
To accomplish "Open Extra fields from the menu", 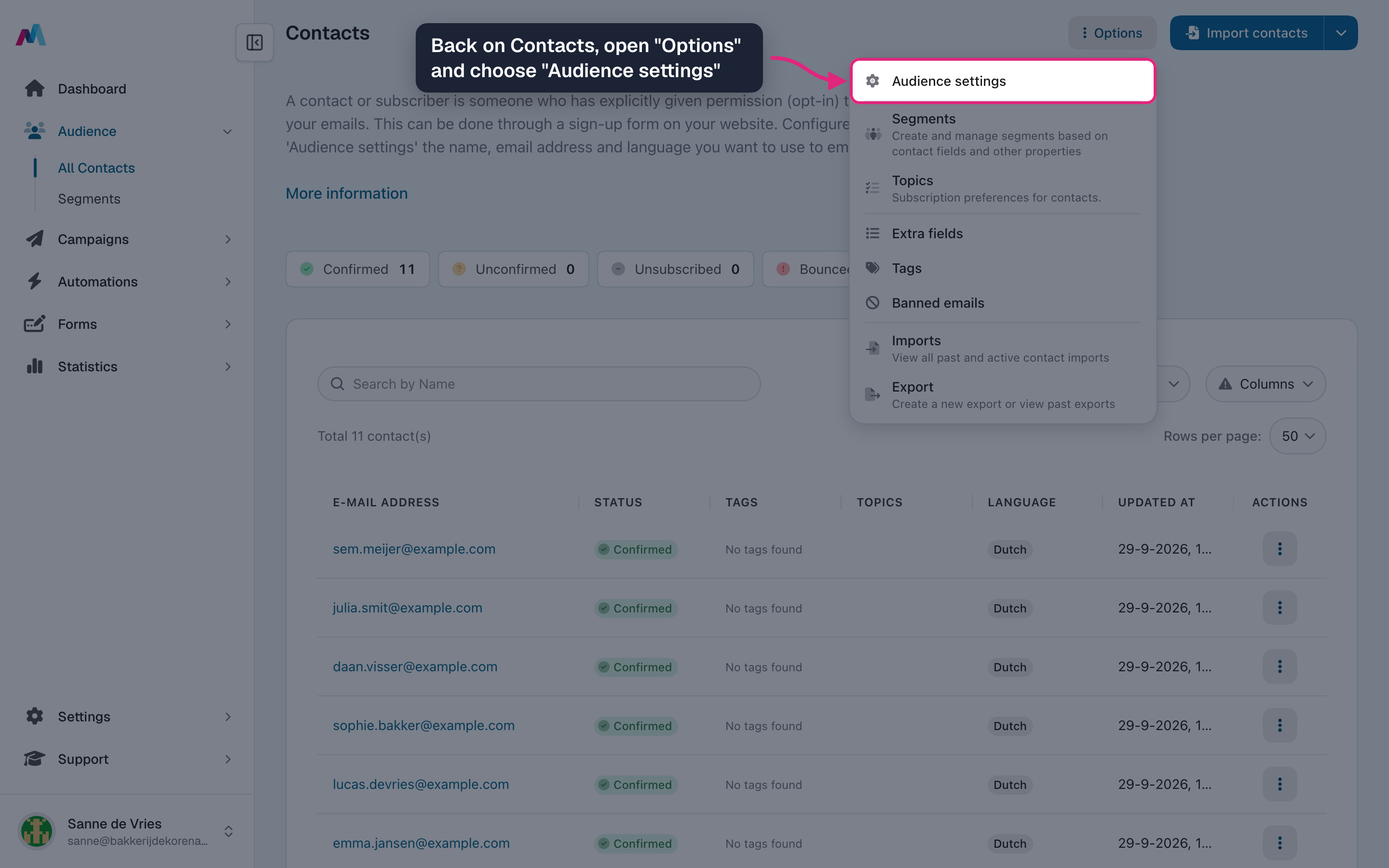I will [1002, 233].
